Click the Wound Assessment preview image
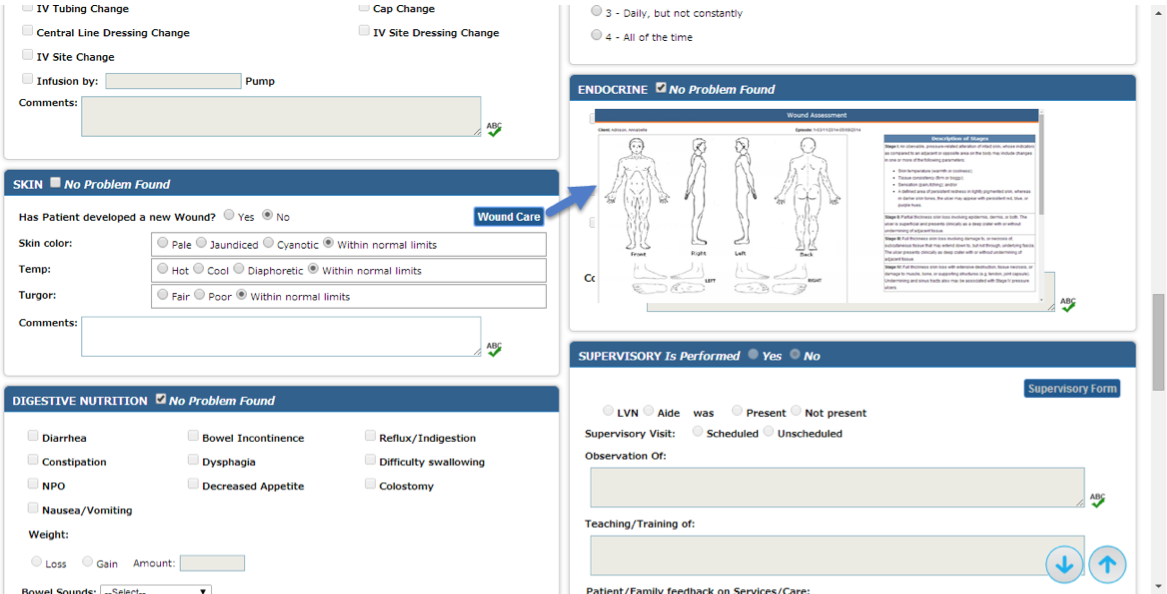The width and height of the screenshot is (1167, 594). tap(820, 206)
